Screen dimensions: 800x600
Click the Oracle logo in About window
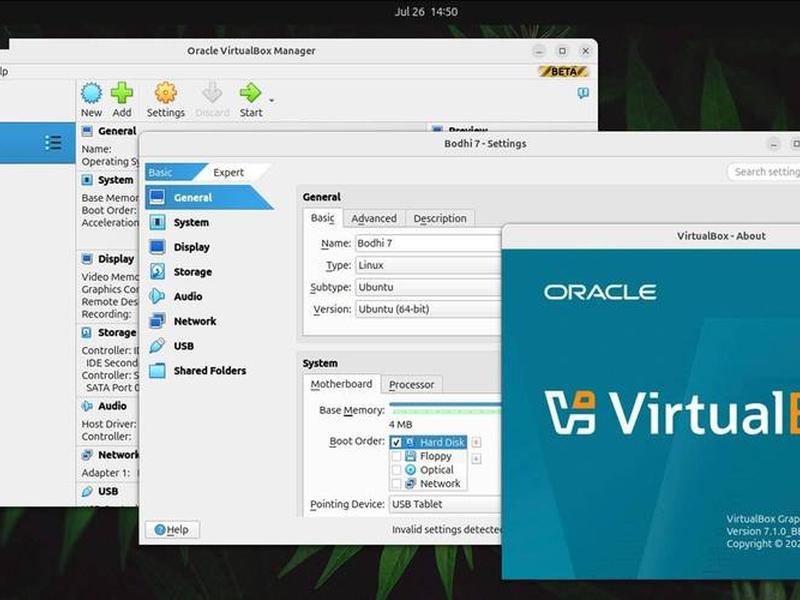tap(600, 292)
